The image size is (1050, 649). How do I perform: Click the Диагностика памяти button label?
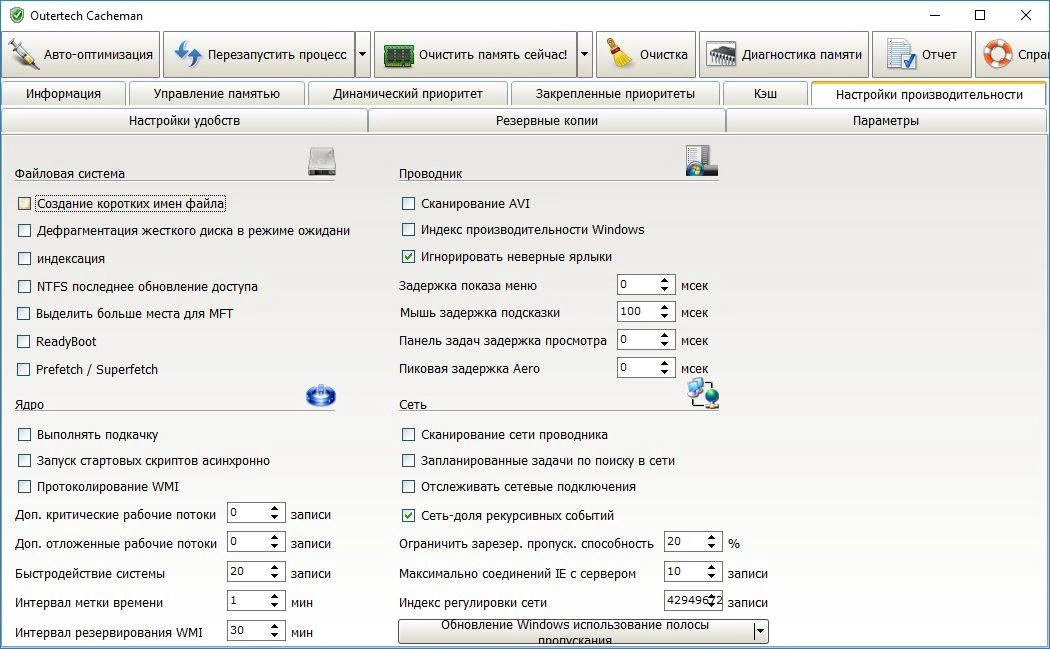coord(802,55)
